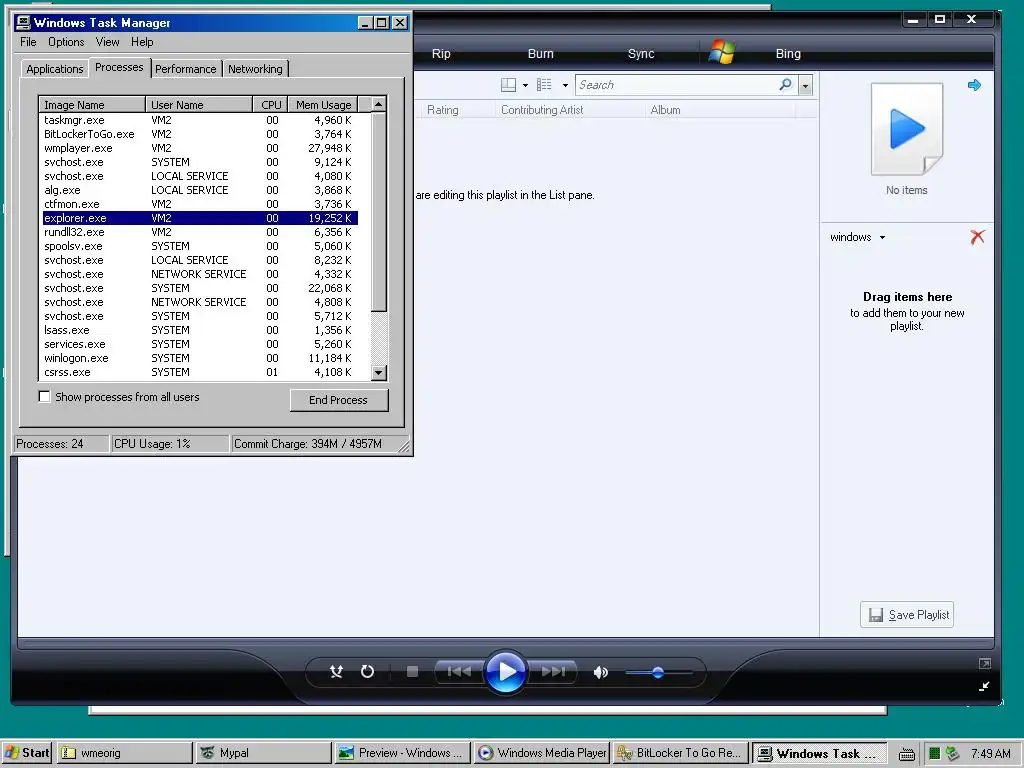Click the Contributing Artist column header
1024x768 pixels.
point(542,110)
